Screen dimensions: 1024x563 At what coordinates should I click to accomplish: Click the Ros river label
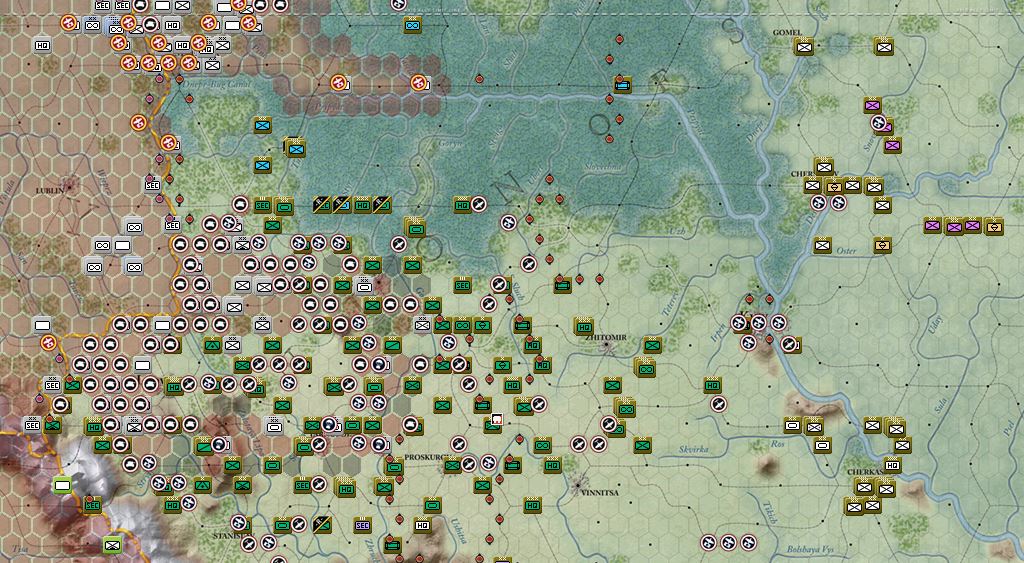[x=777, y=443]
